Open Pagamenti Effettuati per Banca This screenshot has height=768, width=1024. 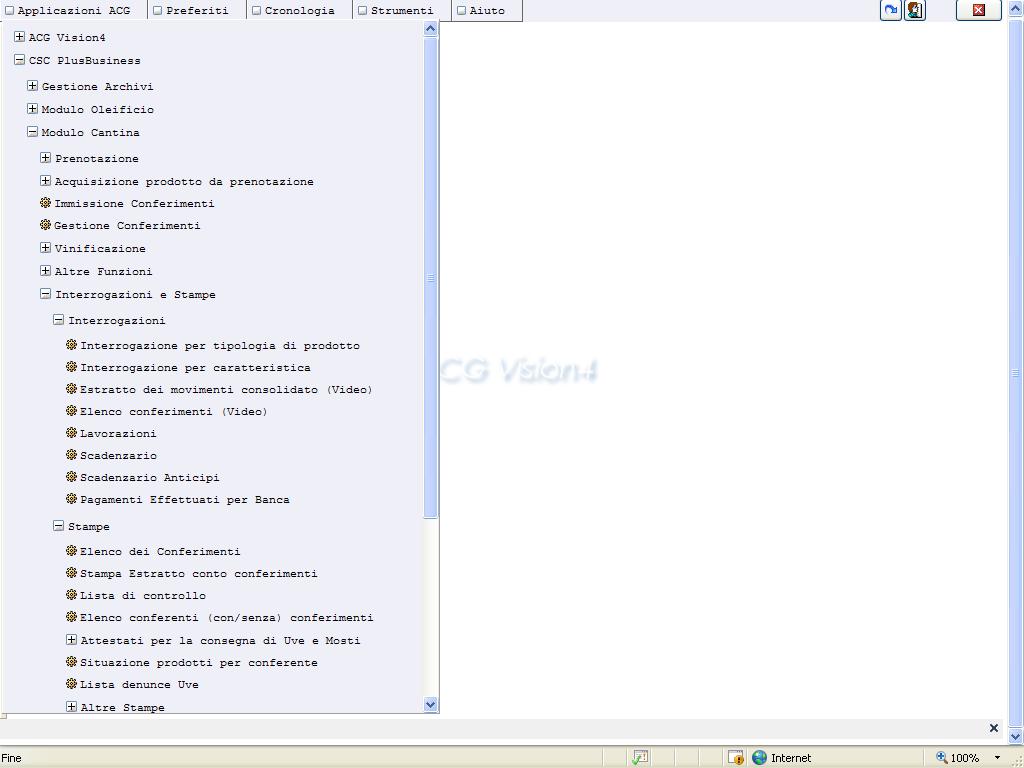[184, 500]
